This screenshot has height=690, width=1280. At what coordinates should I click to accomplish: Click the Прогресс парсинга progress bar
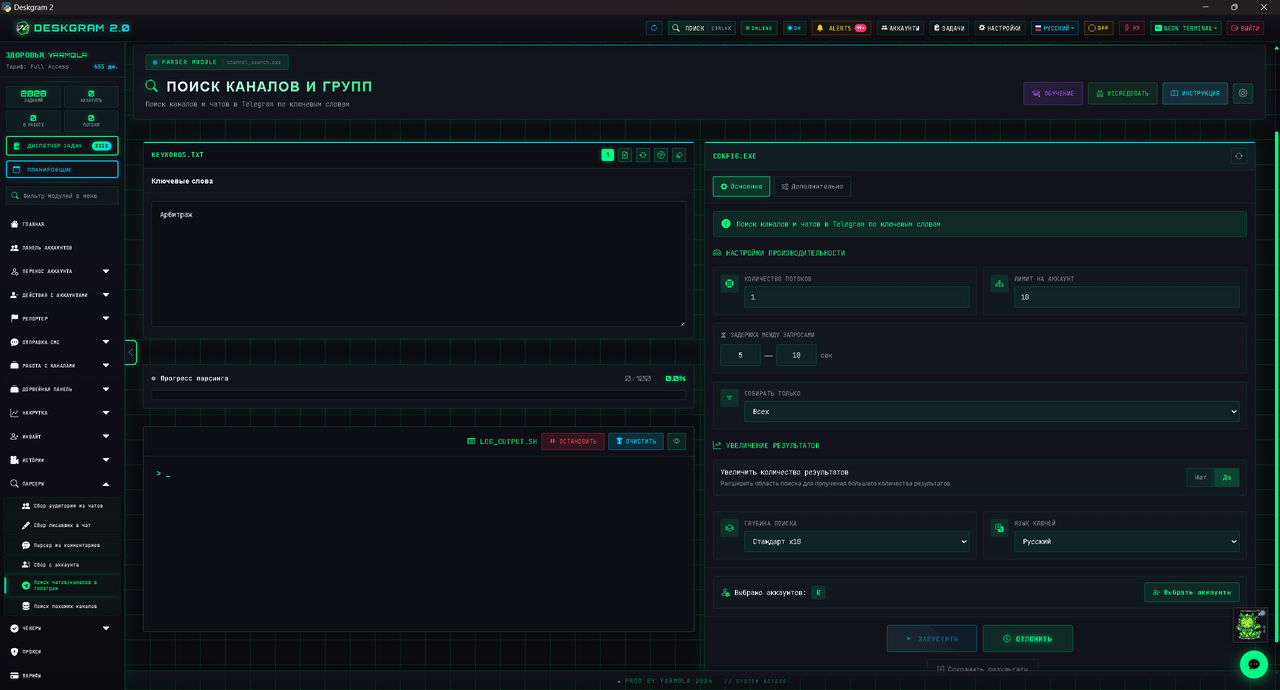419,395
